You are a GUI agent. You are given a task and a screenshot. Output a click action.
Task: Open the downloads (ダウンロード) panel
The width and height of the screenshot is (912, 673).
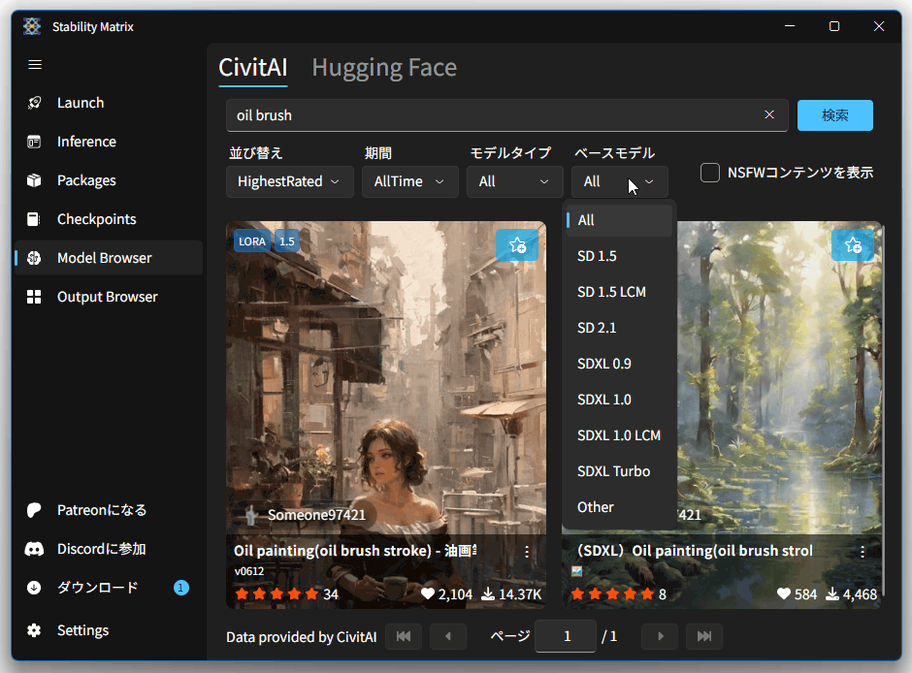pyautogui.click(x=109, y=587)
